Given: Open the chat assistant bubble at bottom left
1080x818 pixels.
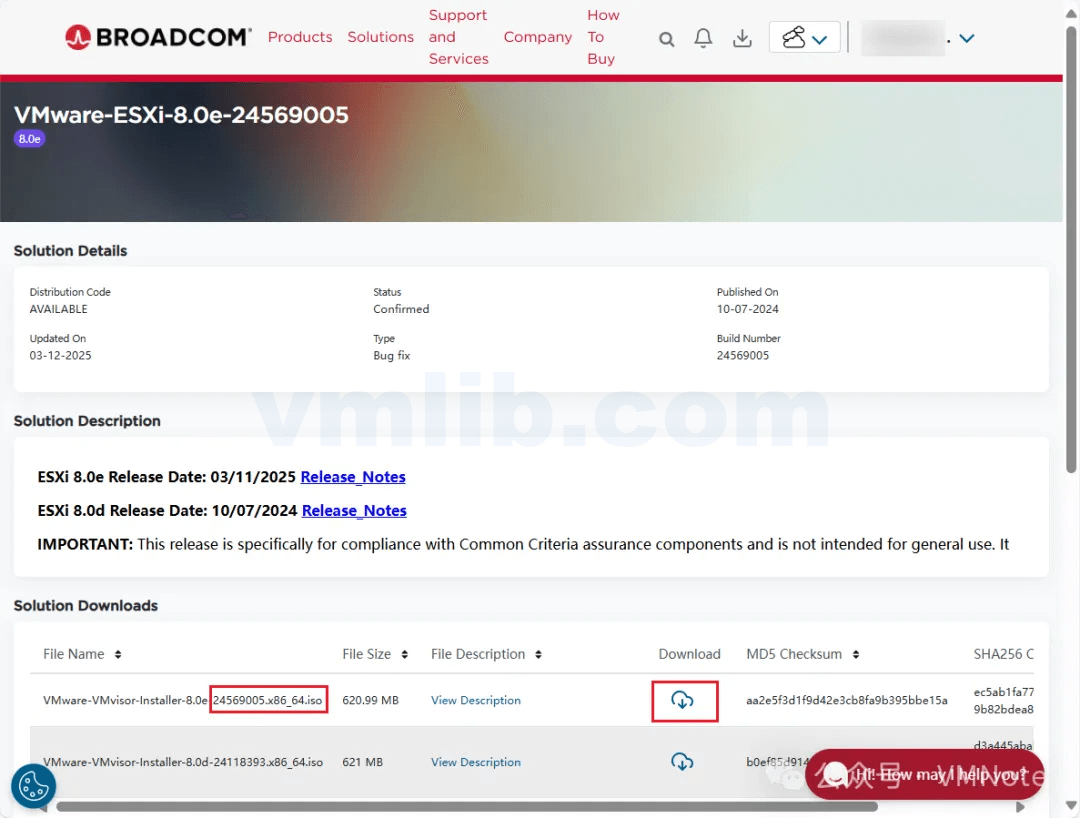Looking at the screenshot, I should [33, 786].
